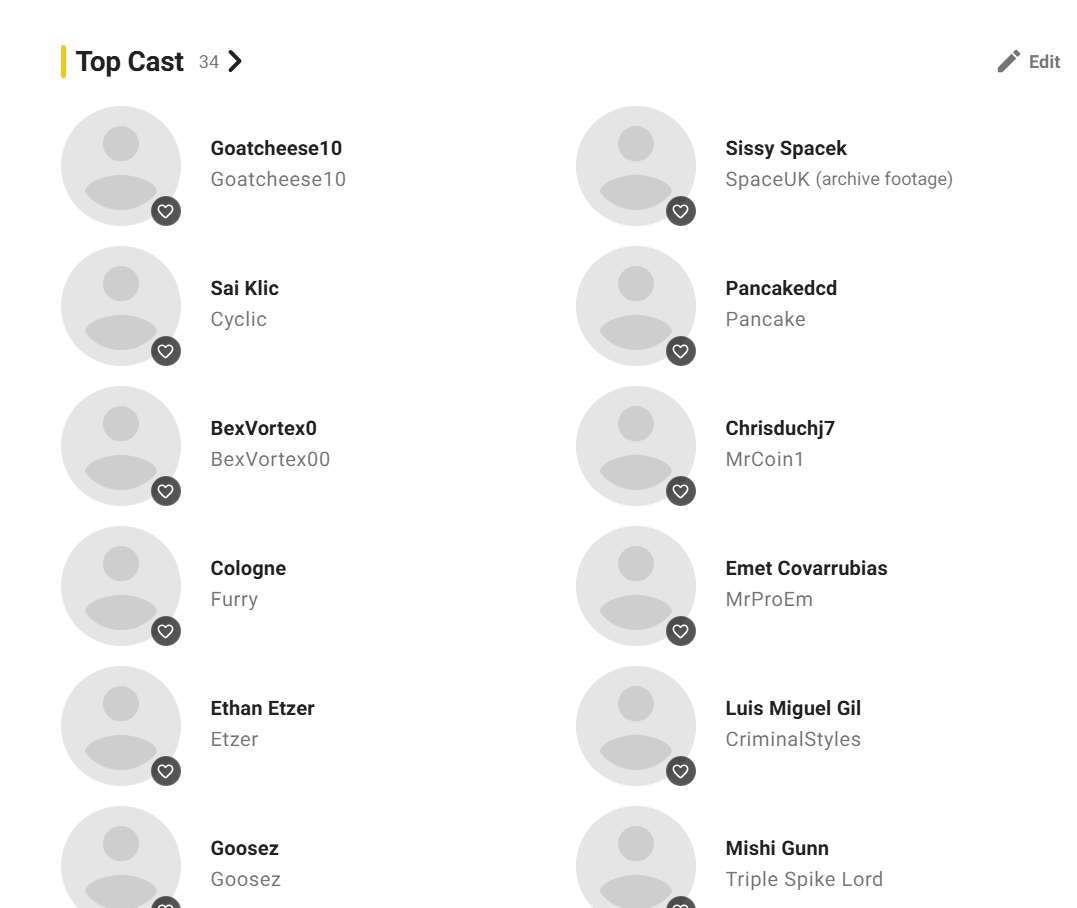Select the Sai Klic name link
1077x908 pixels.
pos(245,288)
